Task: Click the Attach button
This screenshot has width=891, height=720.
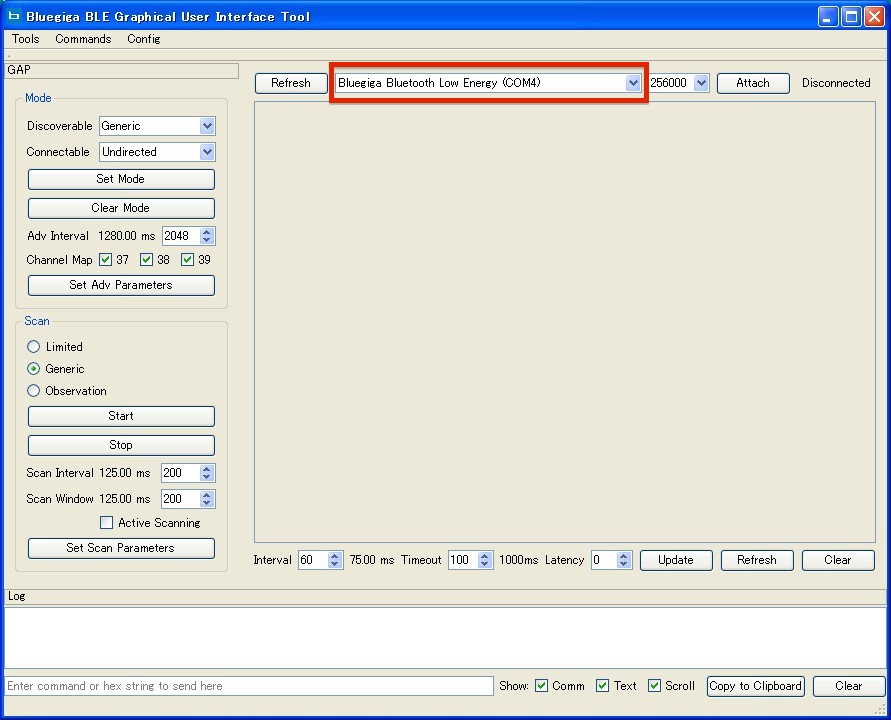Action: 753,83
